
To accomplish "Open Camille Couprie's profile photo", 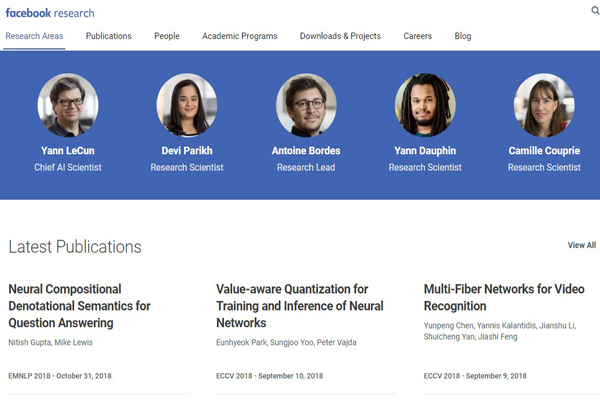I will click(x=544, y=105).
